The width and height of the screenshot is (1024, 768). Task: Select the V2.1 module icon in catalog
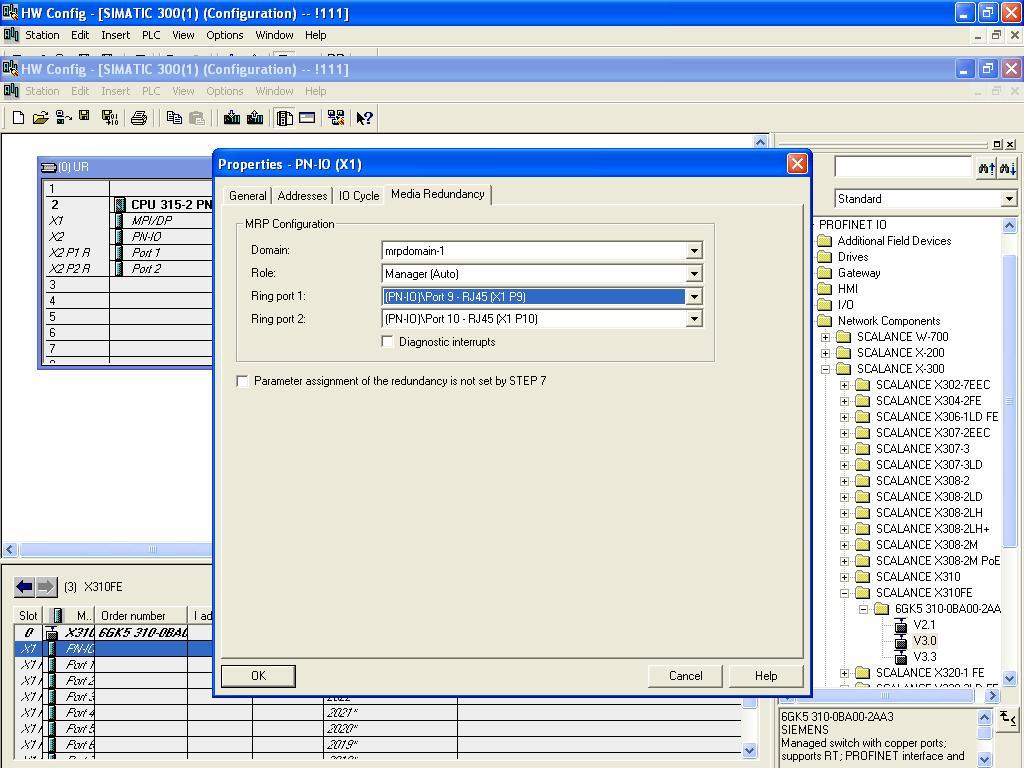[901, 625]
